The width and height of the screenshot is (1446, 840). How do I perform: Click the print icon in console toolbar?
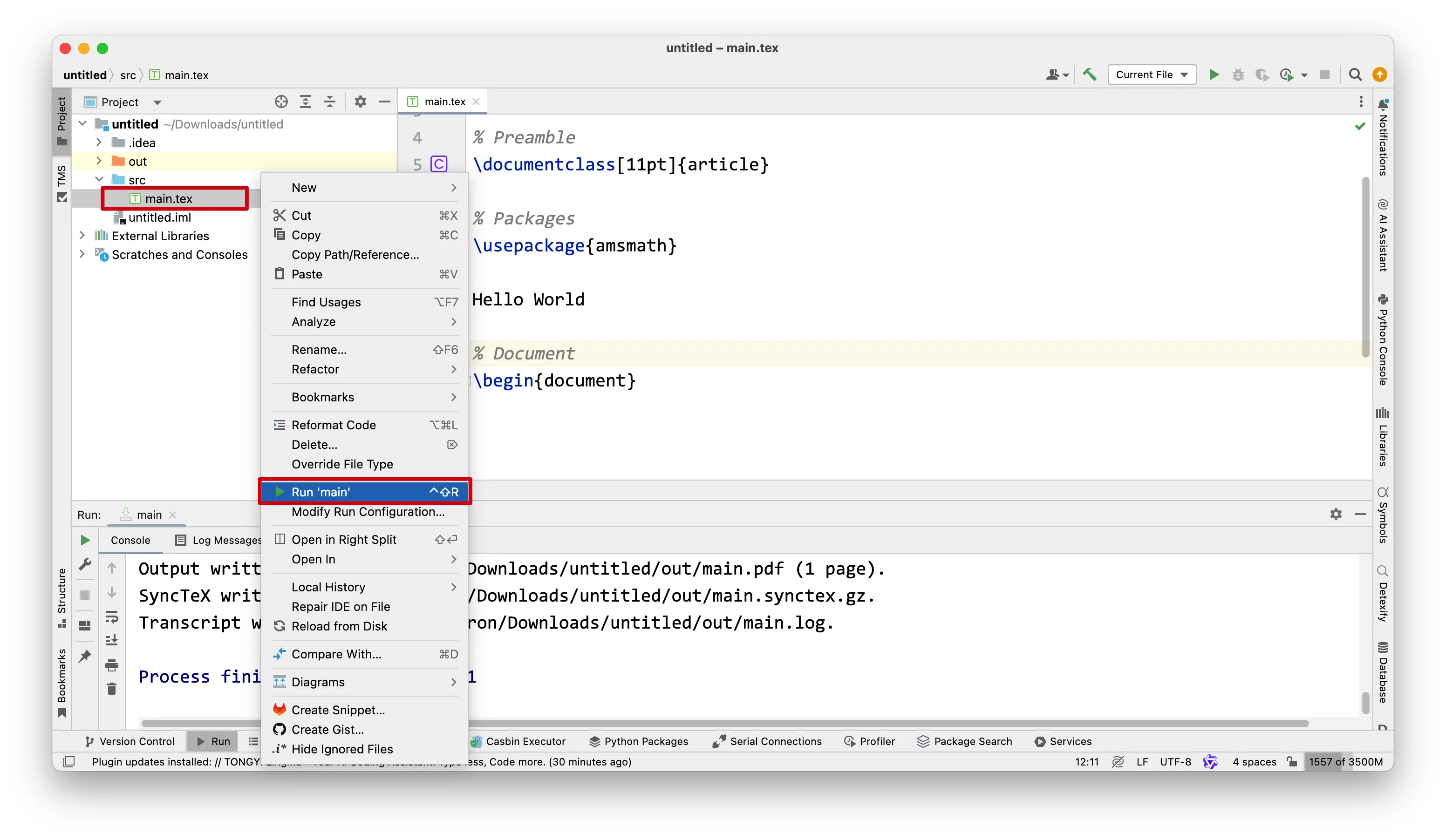click(x=112, y=665)
